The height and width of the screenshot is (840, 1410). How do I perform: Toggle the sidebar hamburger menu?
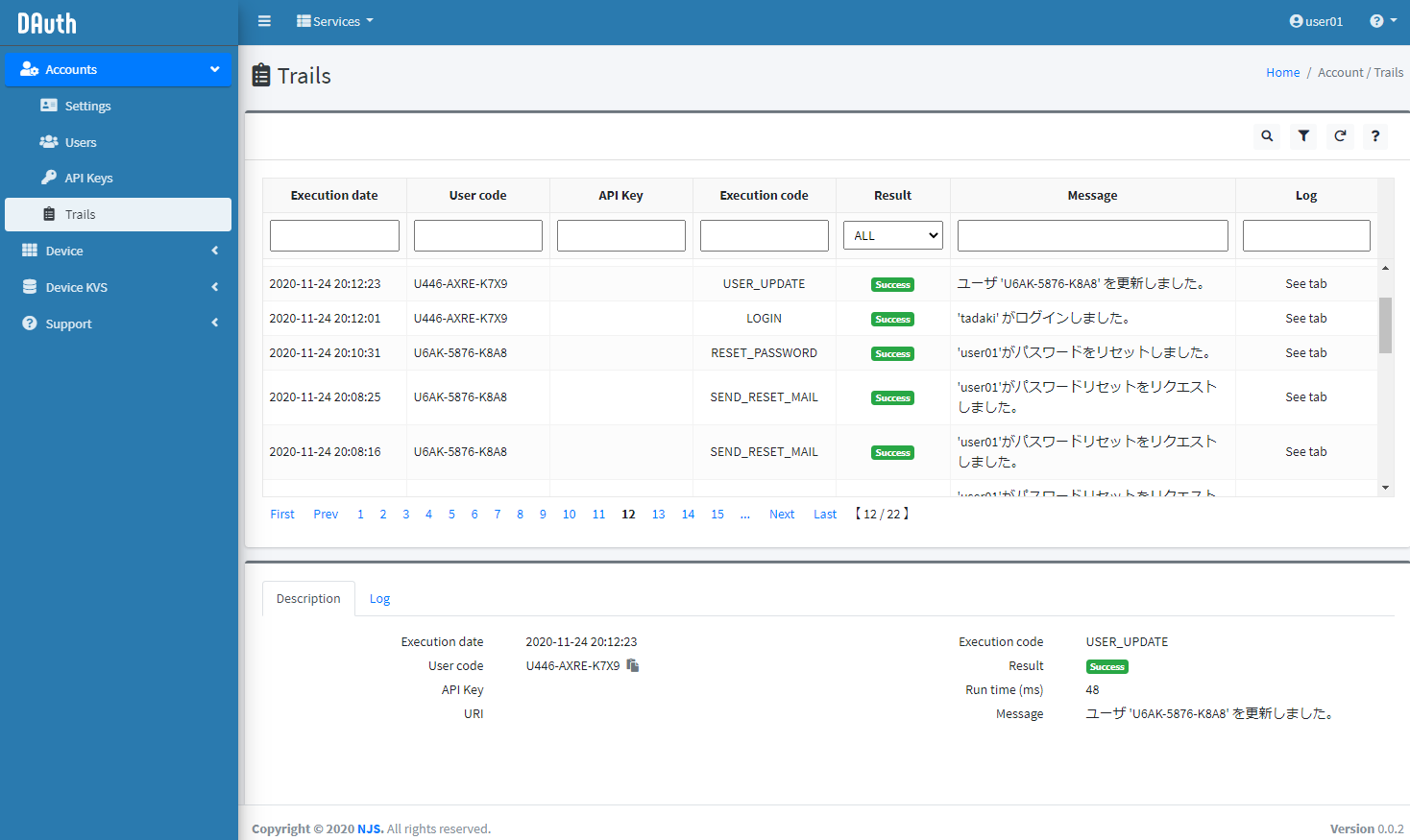click(x=264, y=21)
